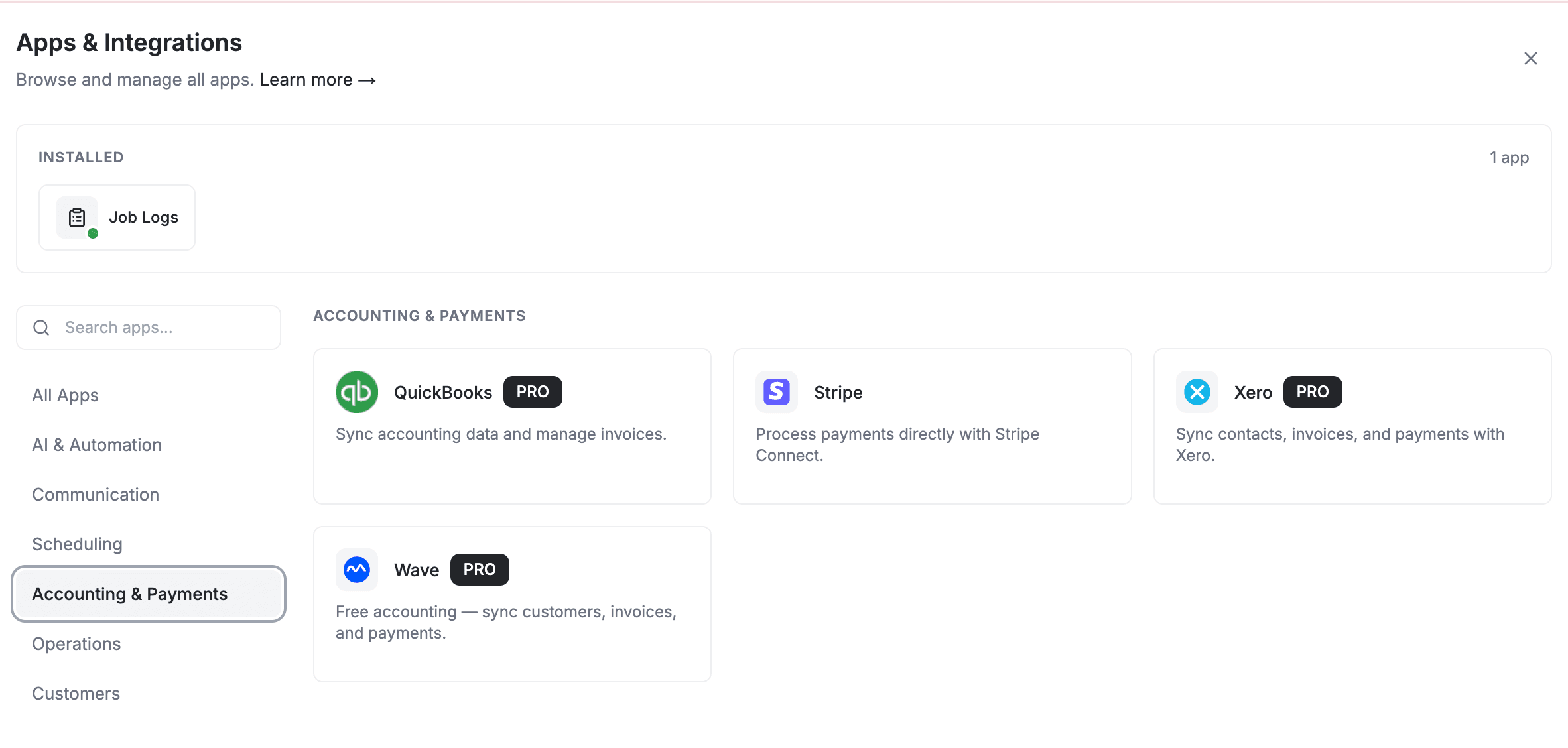The image size is (1568, 748).
Task: Open the Scheduling apps list
Action: coord(77,544)
